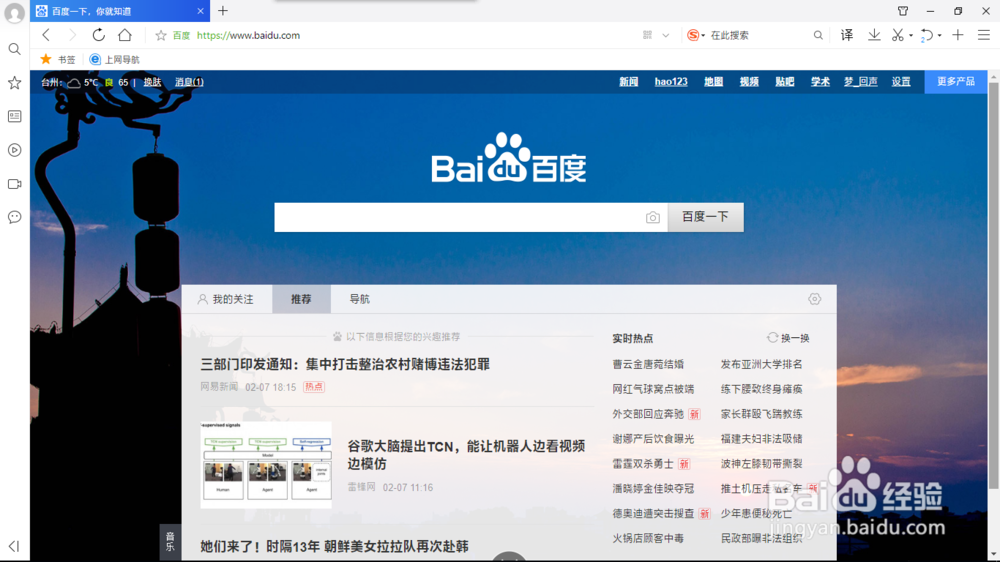
Task: Reload the current page
Action: [98, 35]
